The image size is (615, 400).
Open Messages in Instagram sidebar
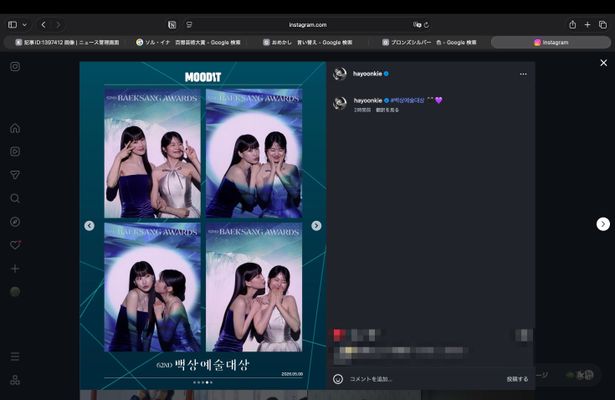coord(15,175)
